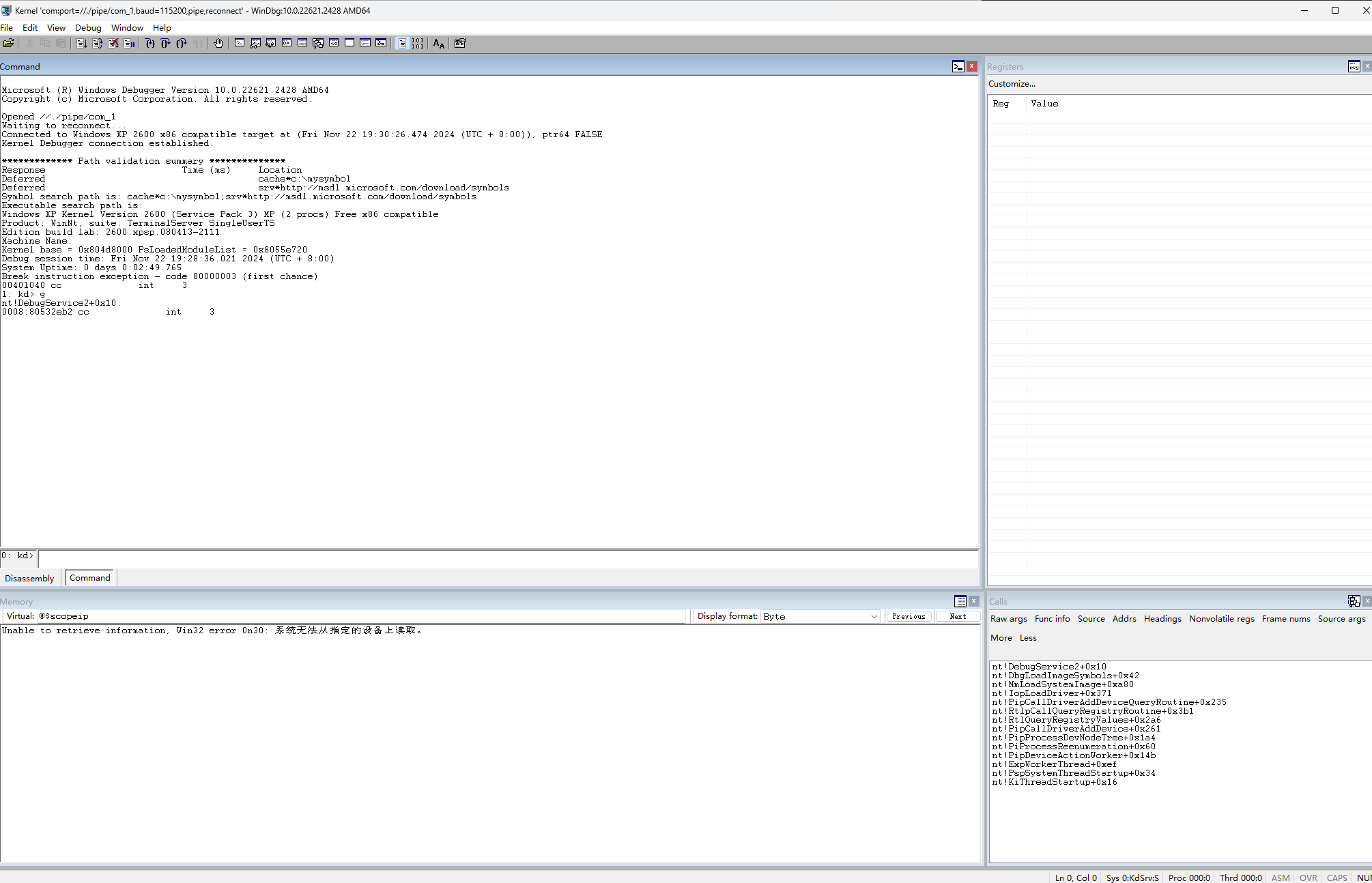The image size is (1372, 883).
Task: Toggle Source mode off (binary) button
Action: 417,43
